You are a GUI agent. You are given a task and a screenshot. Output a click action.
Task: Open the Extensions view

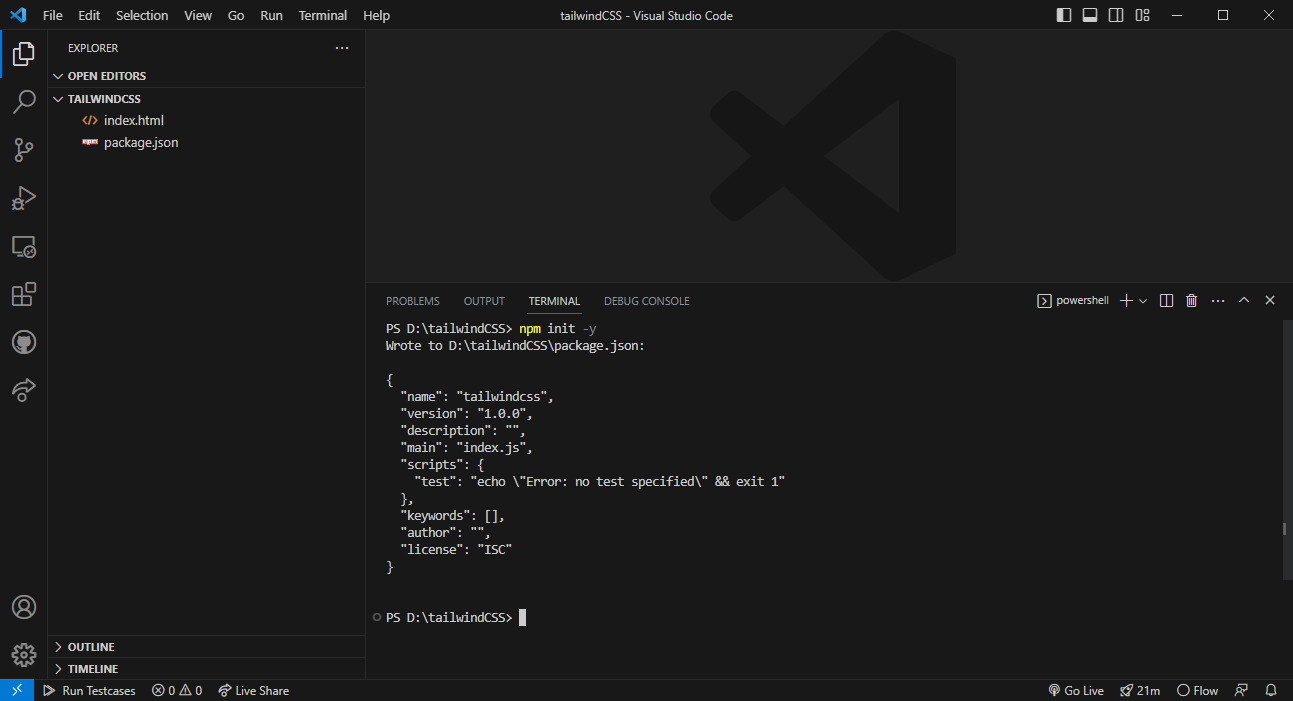coord(24,294)
